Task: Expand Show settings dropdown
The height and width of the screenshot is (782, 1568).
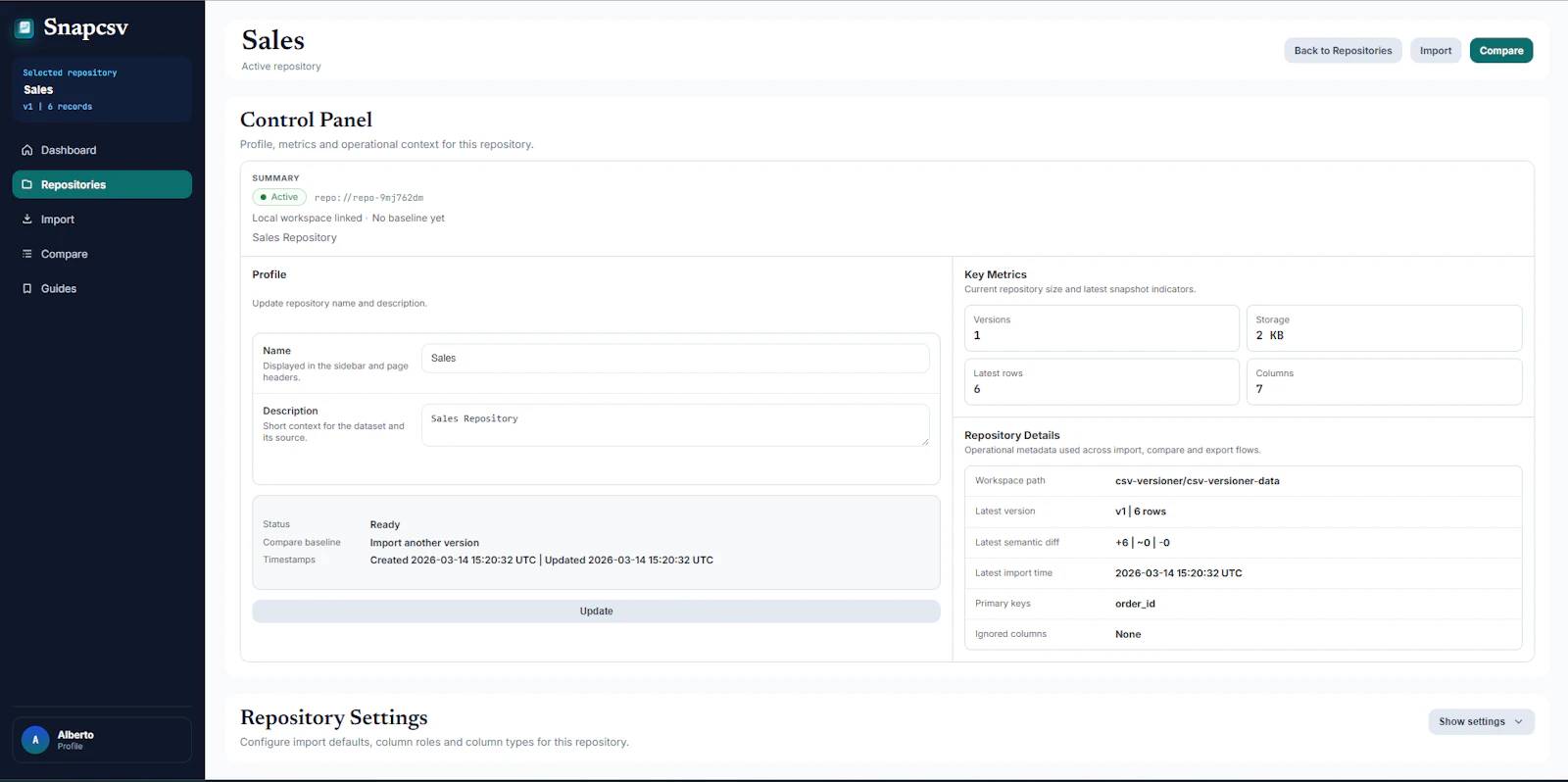Action: [1481, 722]
